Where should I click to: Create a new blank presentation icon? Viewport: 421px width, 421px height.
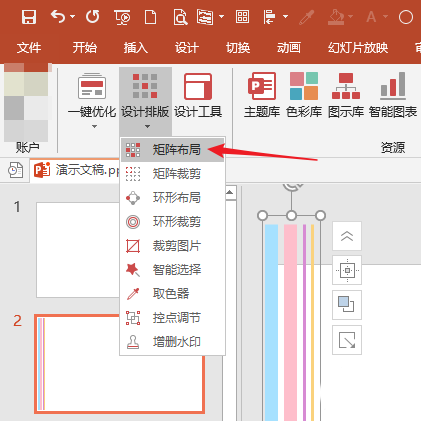(150, 17)
